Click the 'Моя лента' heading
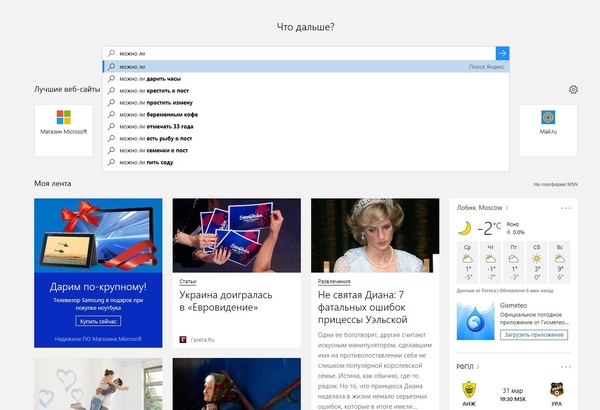The image size is (600, 410). click(x=52, y=183)
